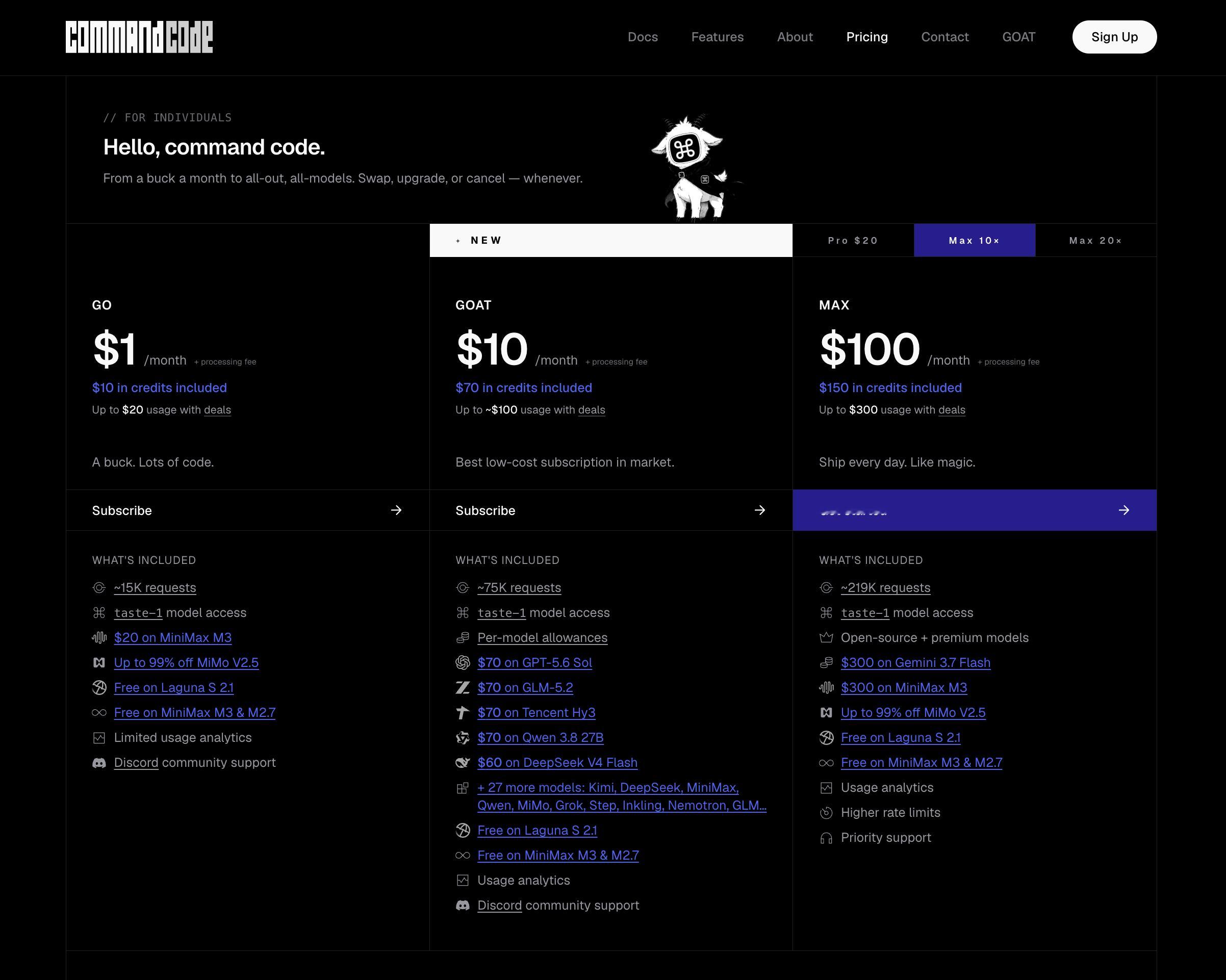Screen dimensions: 1226x980
Task: Subscribe to the $10 GOAT plan
Action: click(611, 510)
